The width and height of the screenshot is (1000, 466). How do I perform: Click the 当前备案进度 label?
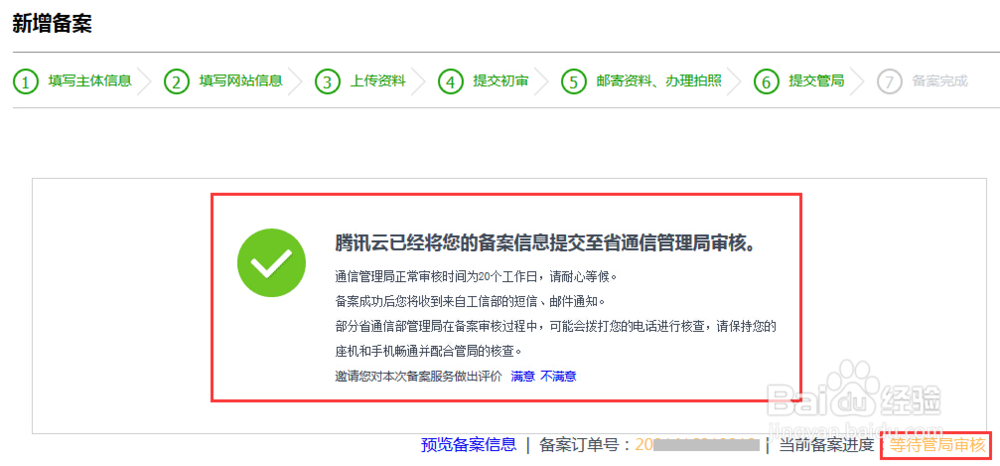click(826, 445)
